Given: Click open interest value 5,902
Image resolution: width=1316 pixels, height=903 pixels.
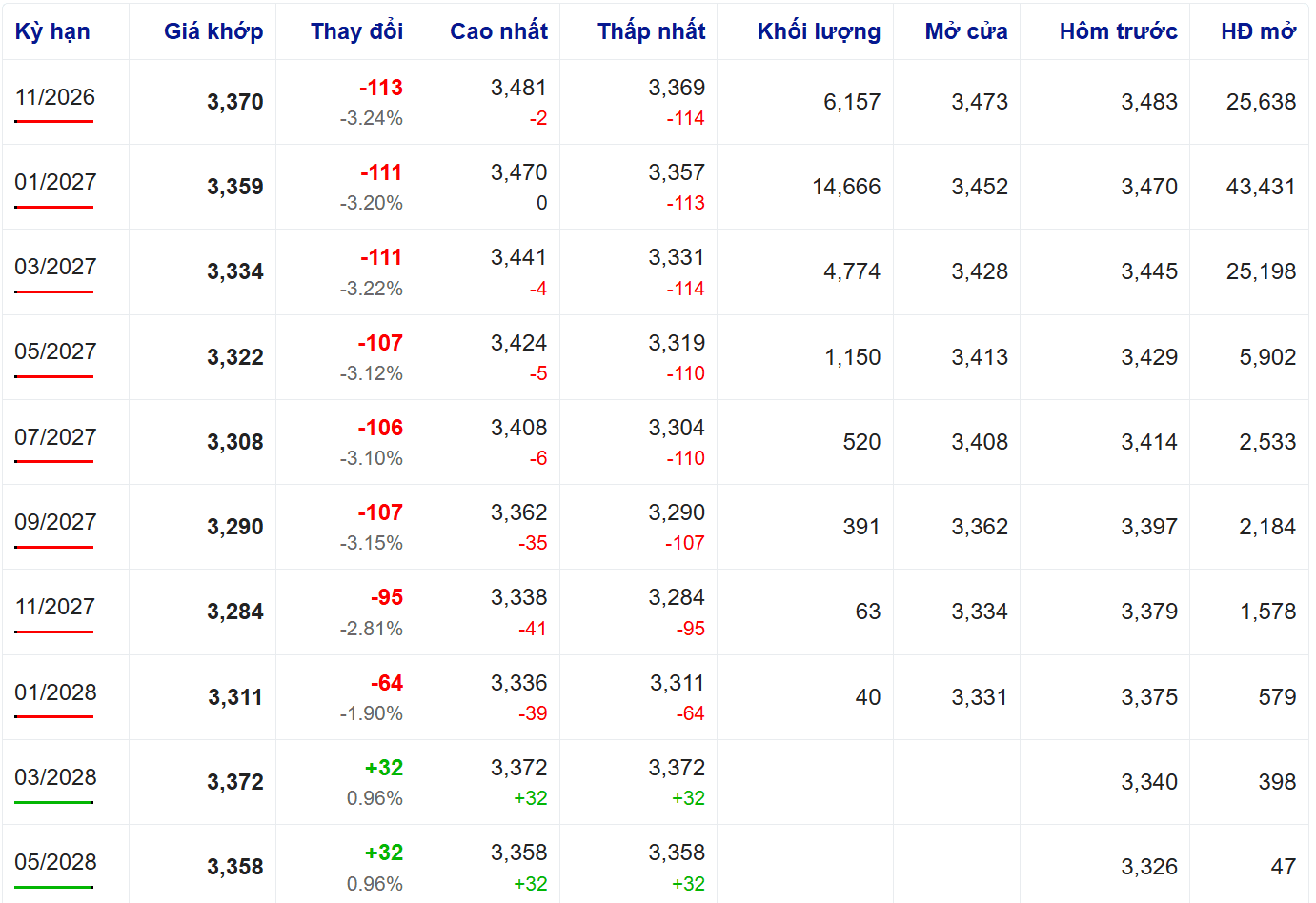Looking at the screenshot, I should pos(1267,357).
